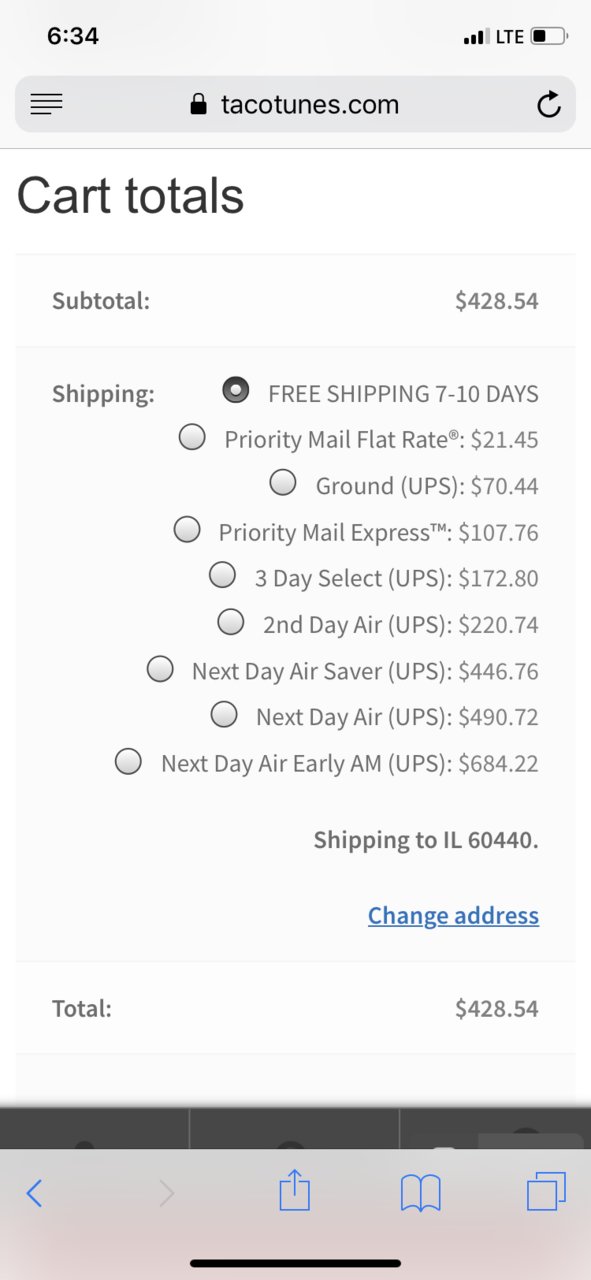Open the share sheet icon
The image size is (591, 1280).
pyautogui.click(x=295, y=1191)
